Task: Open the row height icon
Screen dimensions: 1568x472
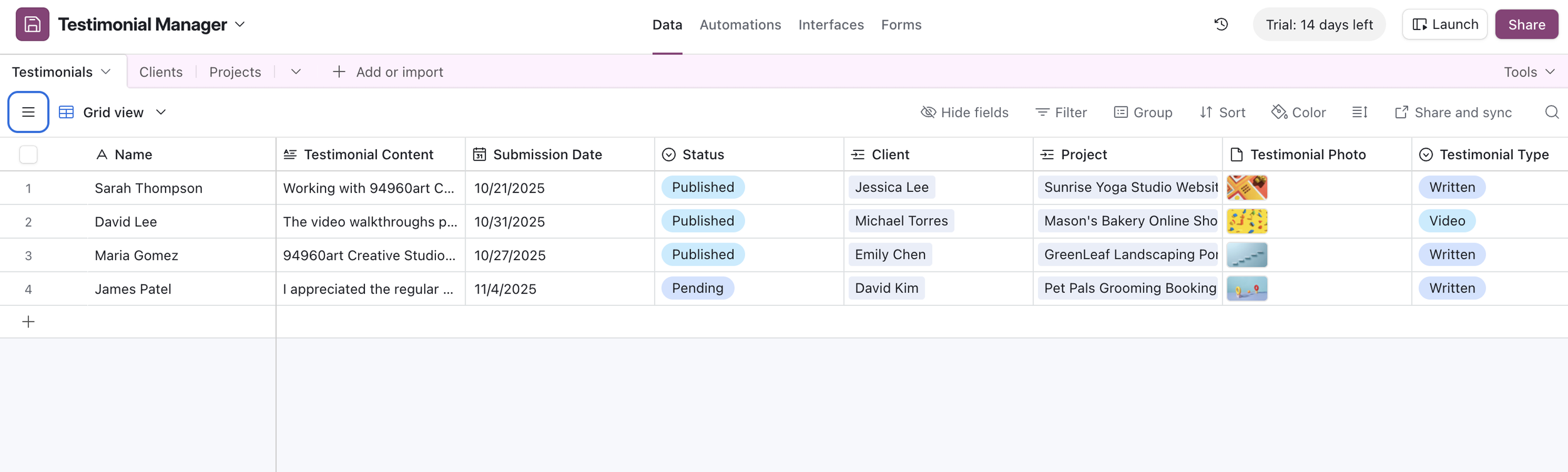Action: (x=1359, y=112)
